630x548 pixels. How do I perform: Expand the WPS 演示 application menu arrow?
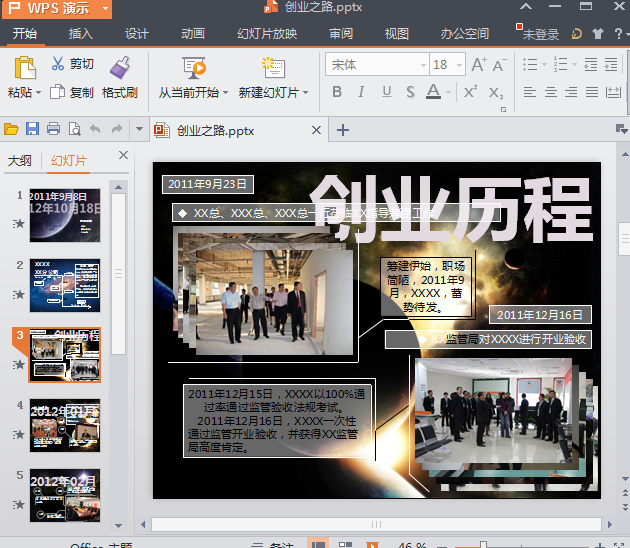point(105,8)
